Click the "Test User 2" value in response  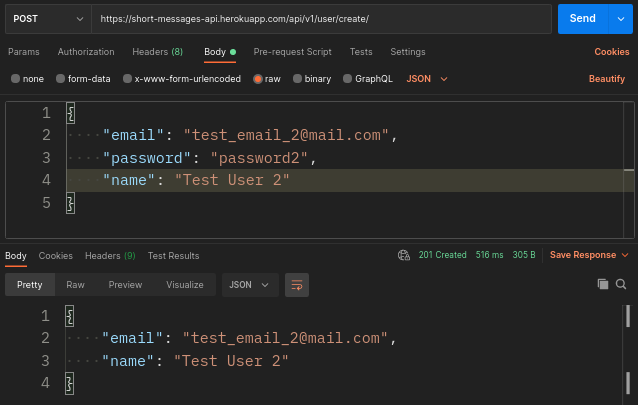[x=231, y=361]
